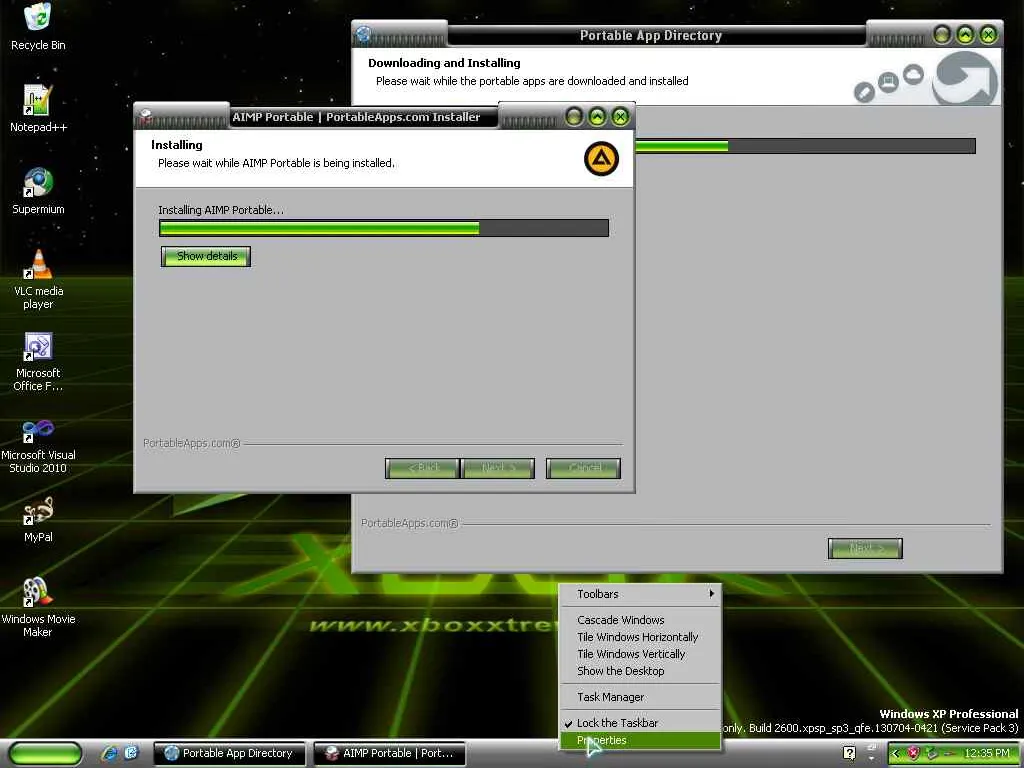Close the Portable App Directory window
The height and width of the screenshot is (768, 1024).
click(x=989, y=35)
